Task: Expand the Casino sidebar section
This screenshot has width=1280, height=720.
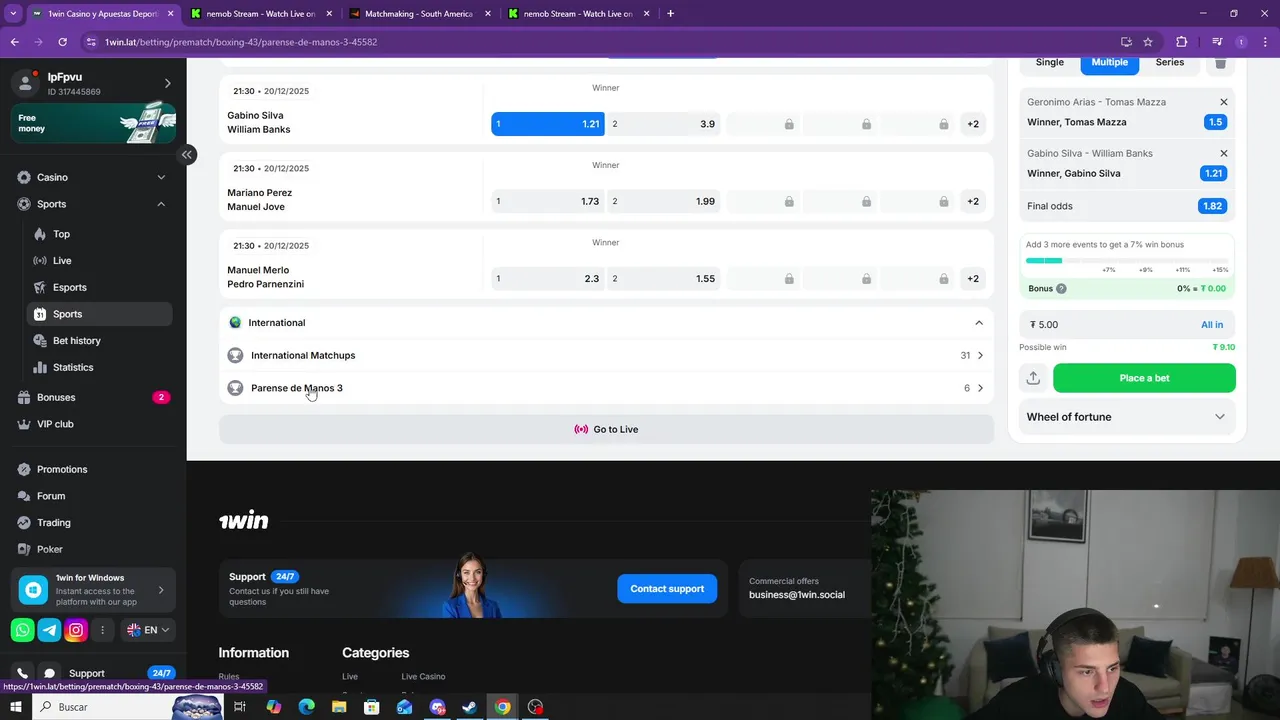Action: tap(92, 177)
